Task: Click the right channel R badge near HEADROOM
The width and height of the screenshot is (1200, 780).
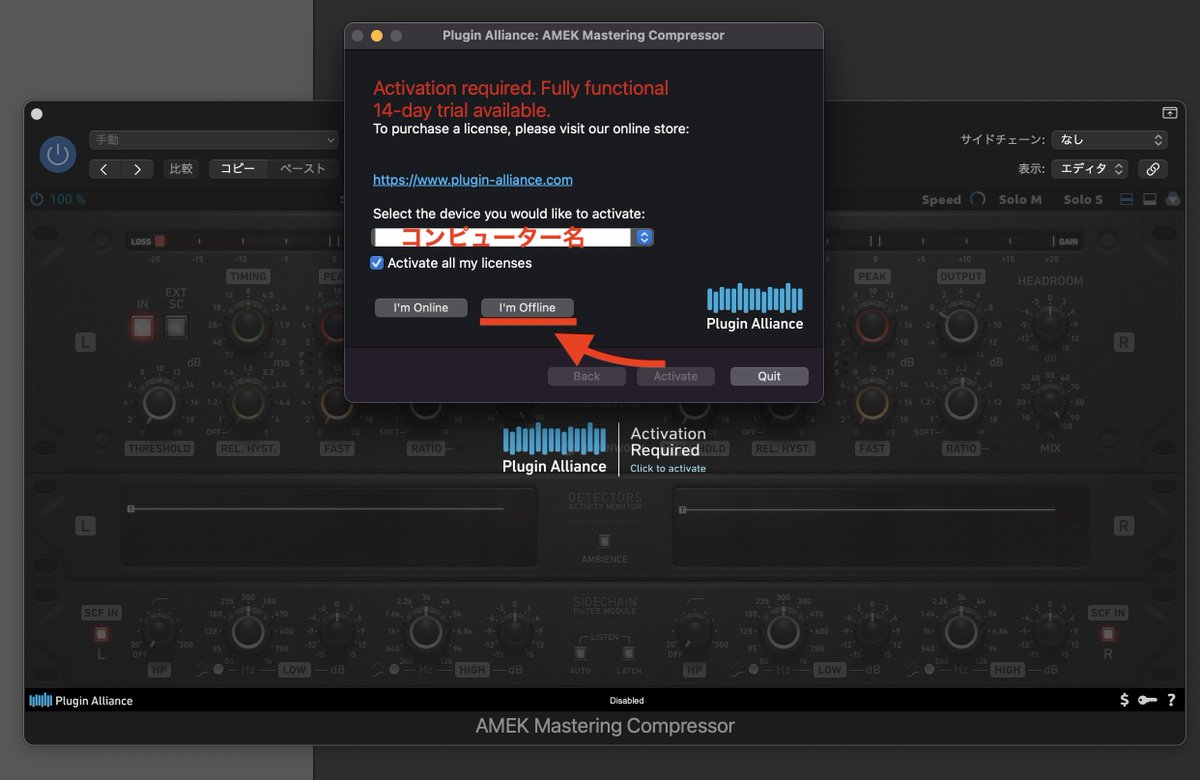Action: click(1125, 343)
